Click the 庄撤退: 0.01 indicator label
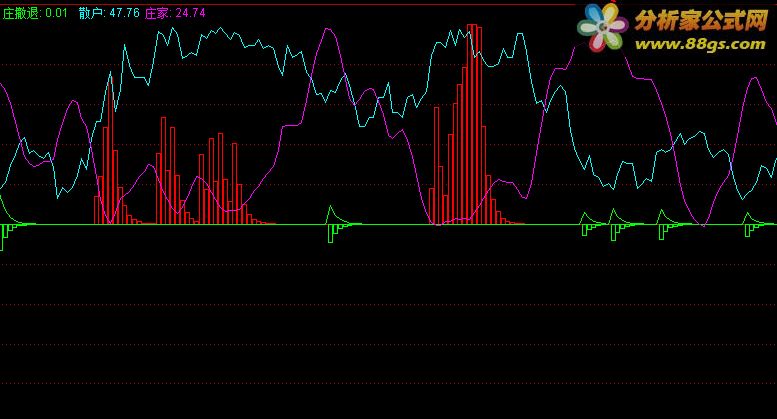777x419 pixels. (35, 13)
